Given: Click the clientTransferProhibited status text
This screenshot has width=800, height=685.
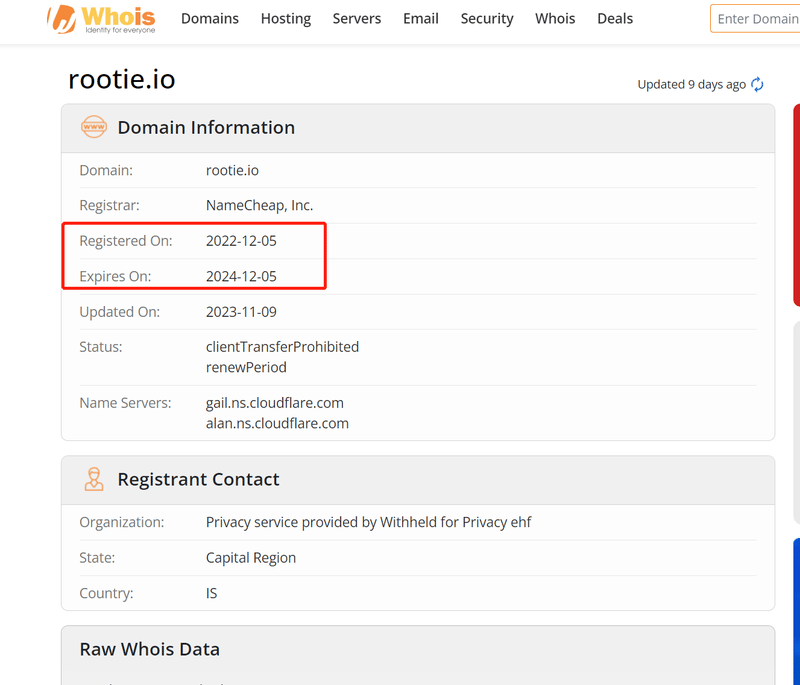Looking at the screenshot, I should [x=282, y=347].
